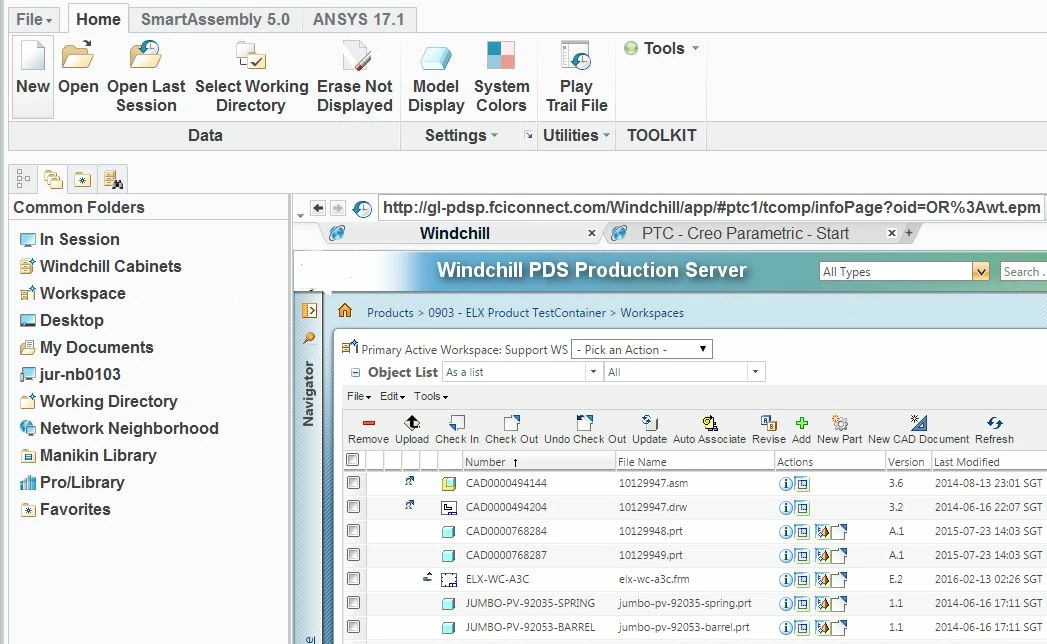Open the Workspaces breadcrumb link
Viewport: 1047px width, 644px height.
coord(652,313)
